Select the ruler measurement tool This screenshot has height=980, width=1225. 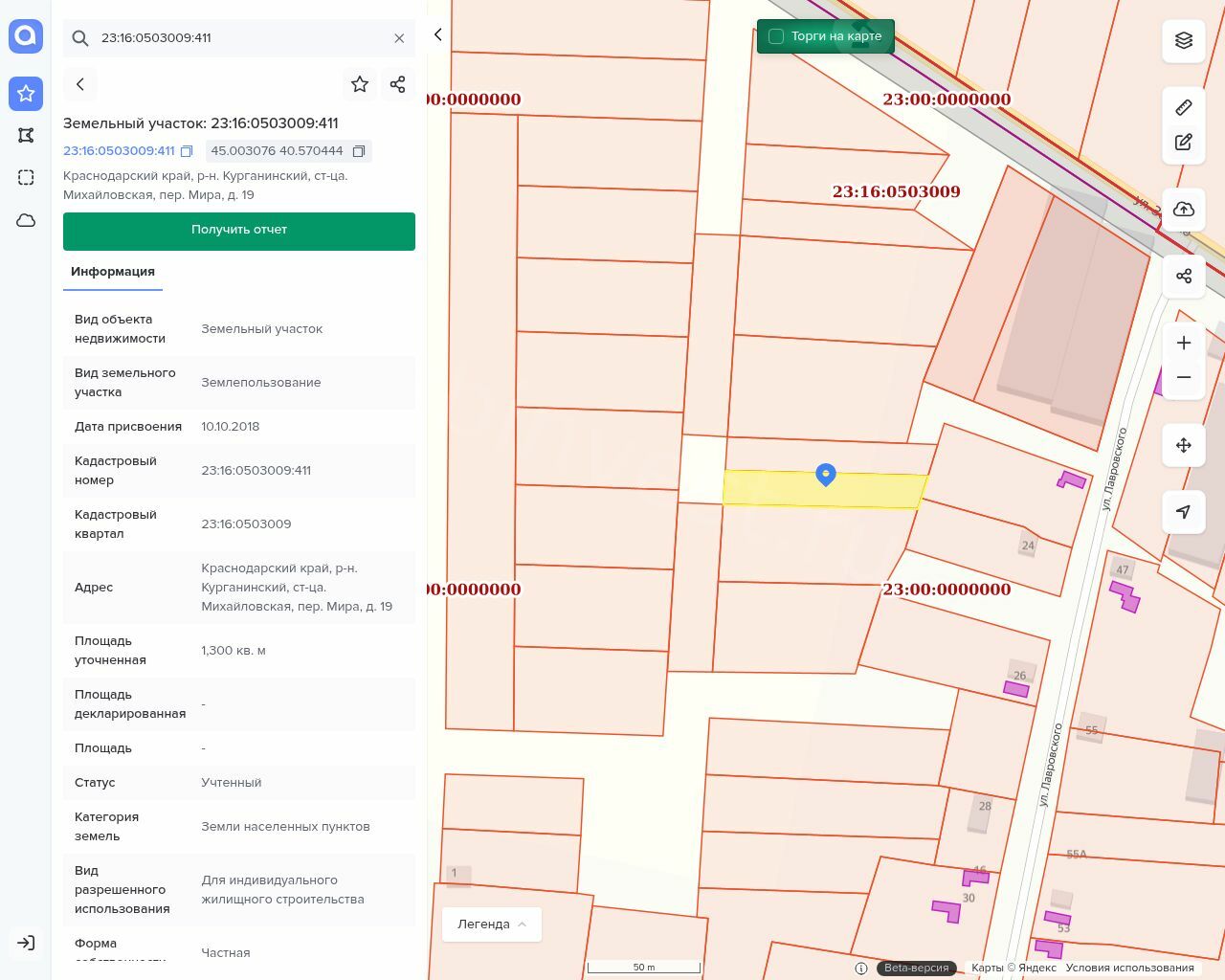1184,107
